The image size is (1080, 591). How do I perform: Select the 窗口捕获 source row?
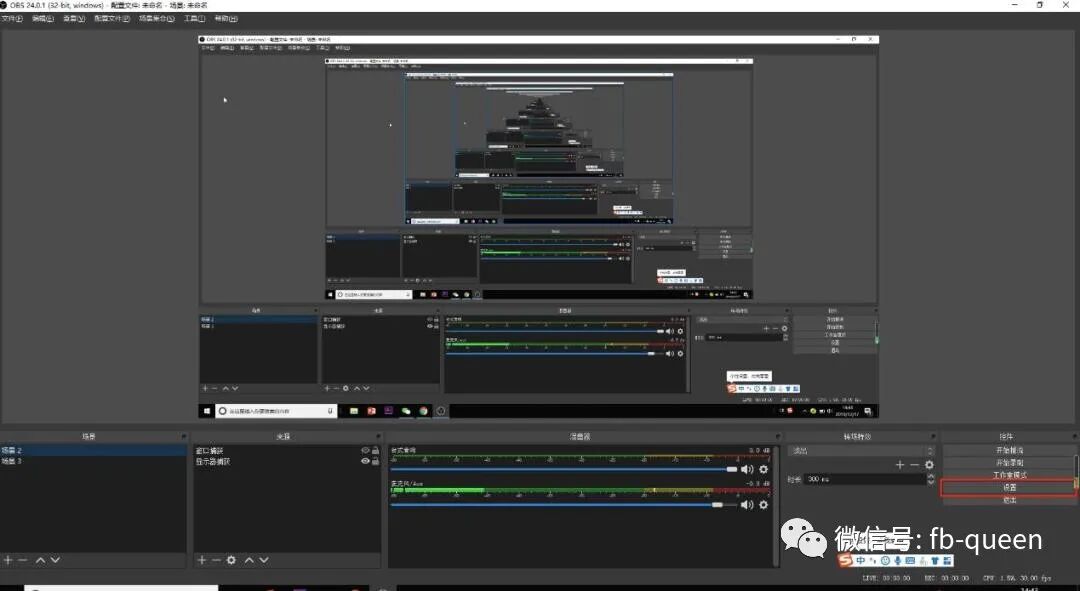[287, 450]
